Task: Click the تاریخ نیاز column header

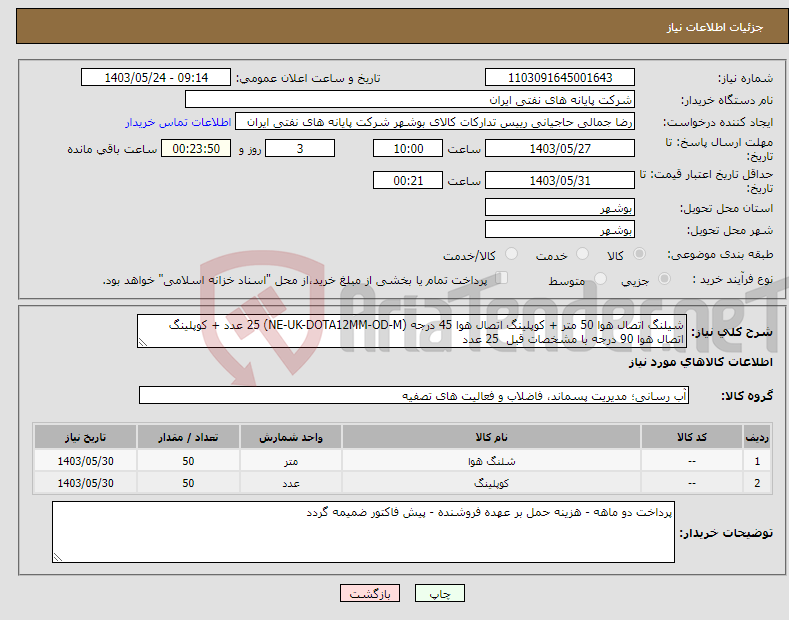Action: (x=86, y=437)
